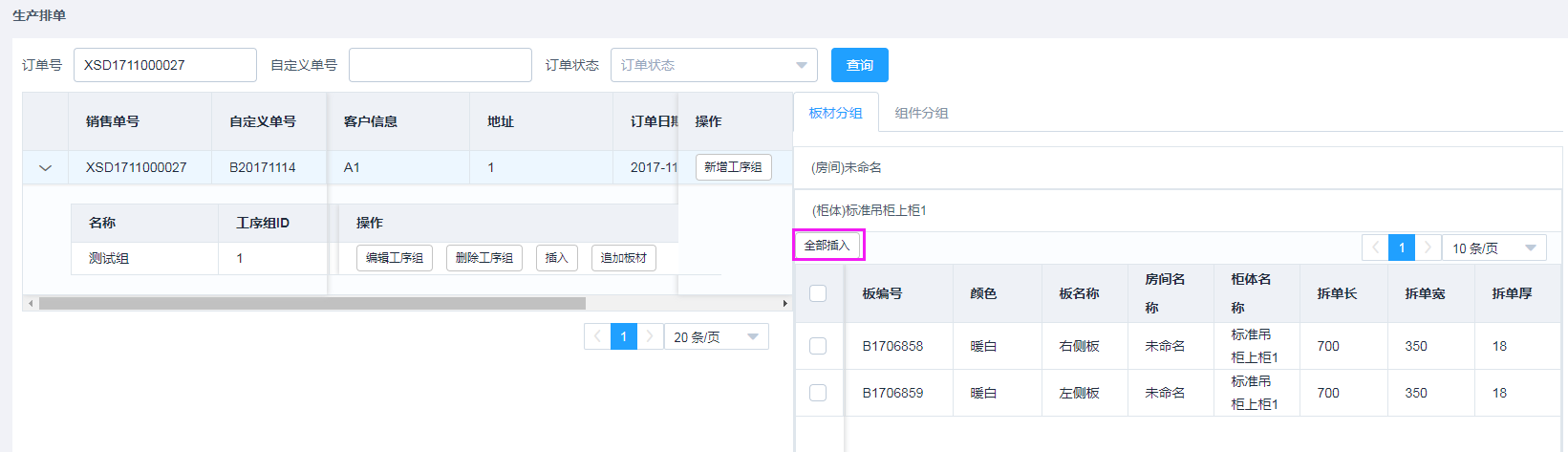The height and width of the screenshot is (452, 1568).
Task: Collapse the XSD1711000027 order row
Action: [x=45, y=167]
